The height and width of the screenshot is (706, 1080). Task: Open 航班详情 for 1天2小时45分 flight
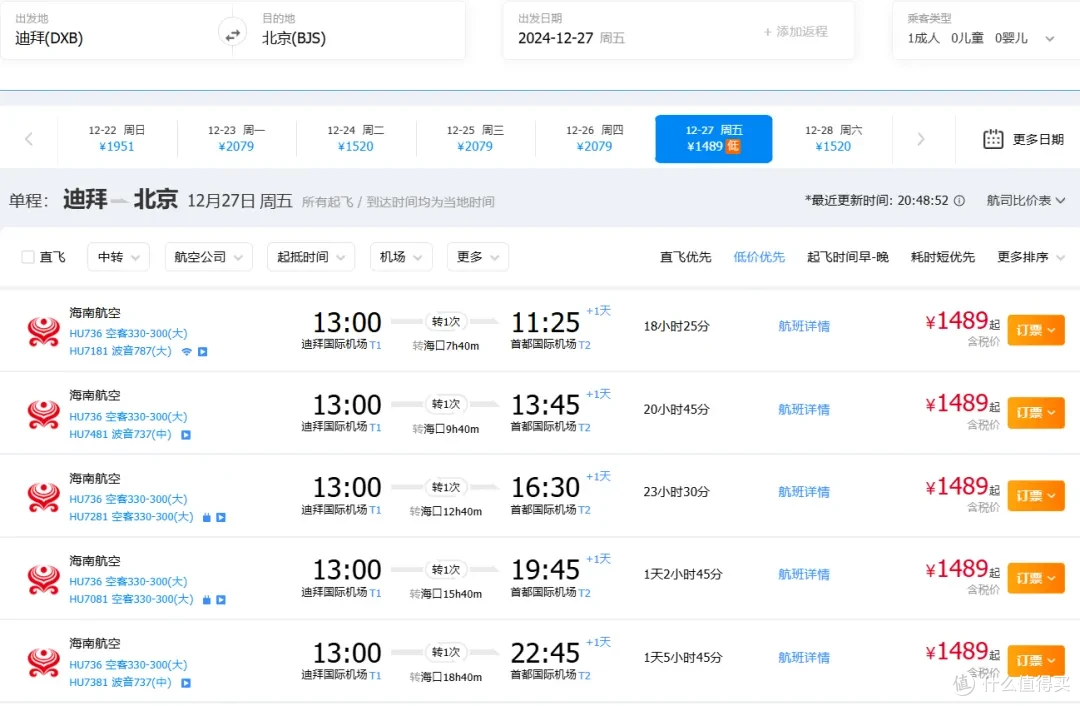click(x=804, y=574)
